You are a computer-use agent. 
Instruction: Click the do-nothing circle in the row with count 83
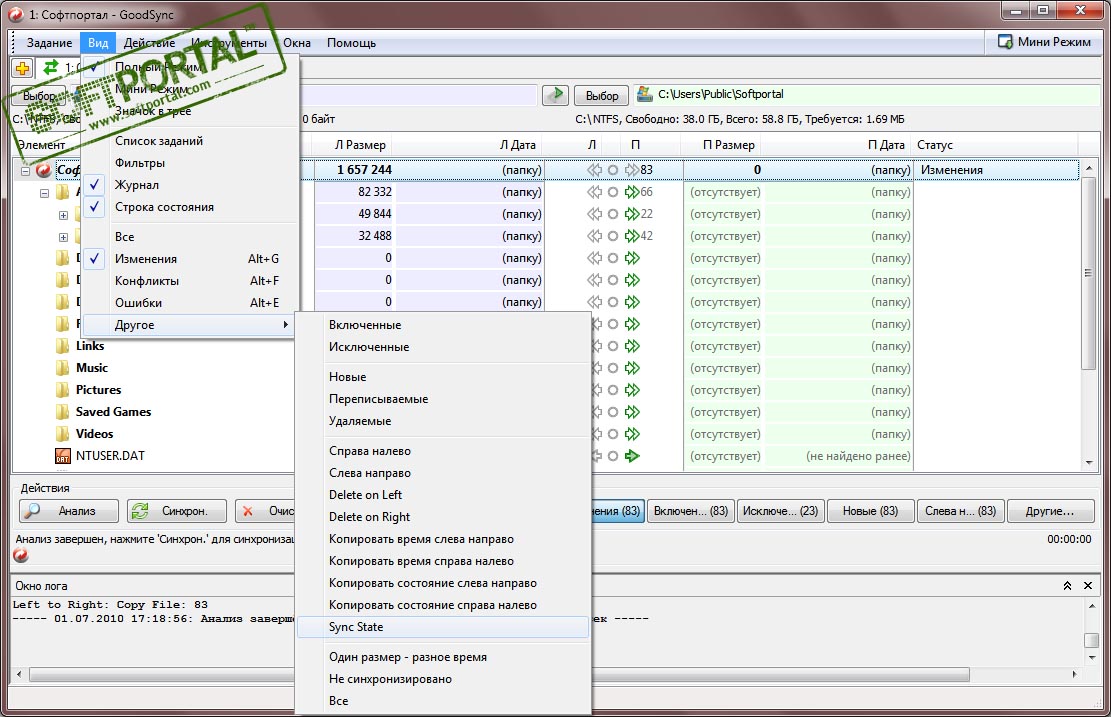(613, 170)
